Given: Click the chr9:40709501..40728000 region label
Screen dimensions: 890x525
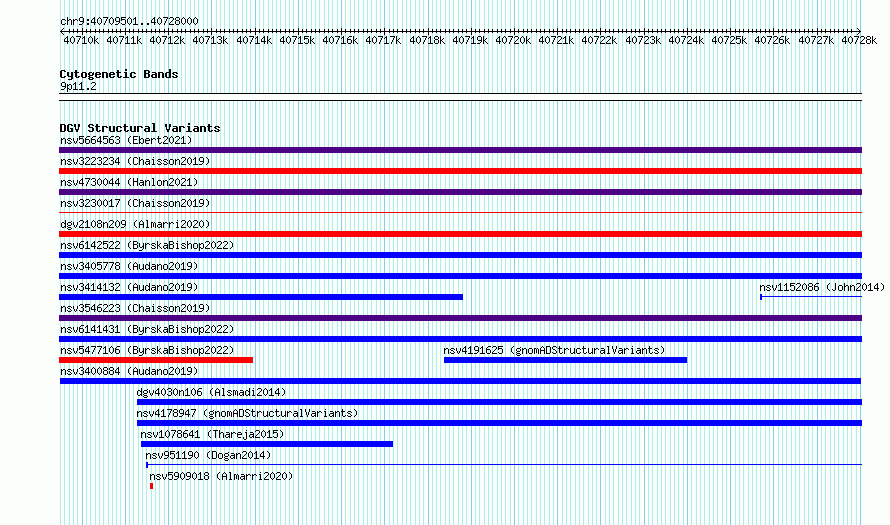Looking at the screenshot, I should tap(129, 21).
